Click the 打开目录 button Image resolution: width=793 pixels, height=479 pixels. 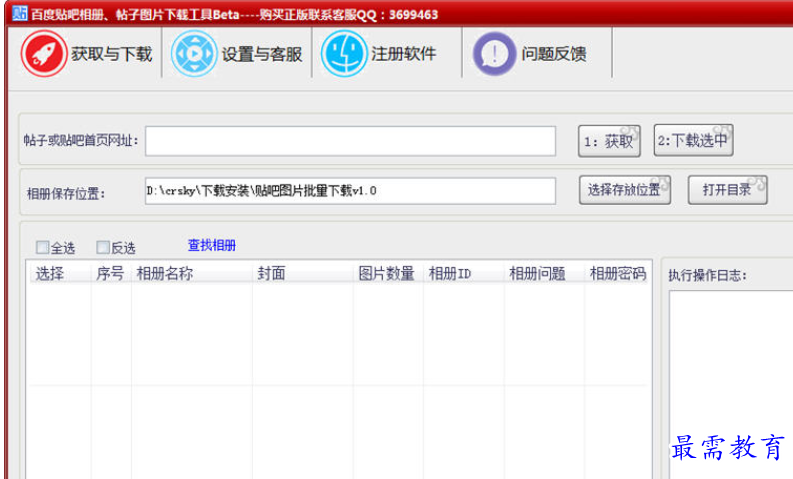pyautogui.click(x=727, y=190)
